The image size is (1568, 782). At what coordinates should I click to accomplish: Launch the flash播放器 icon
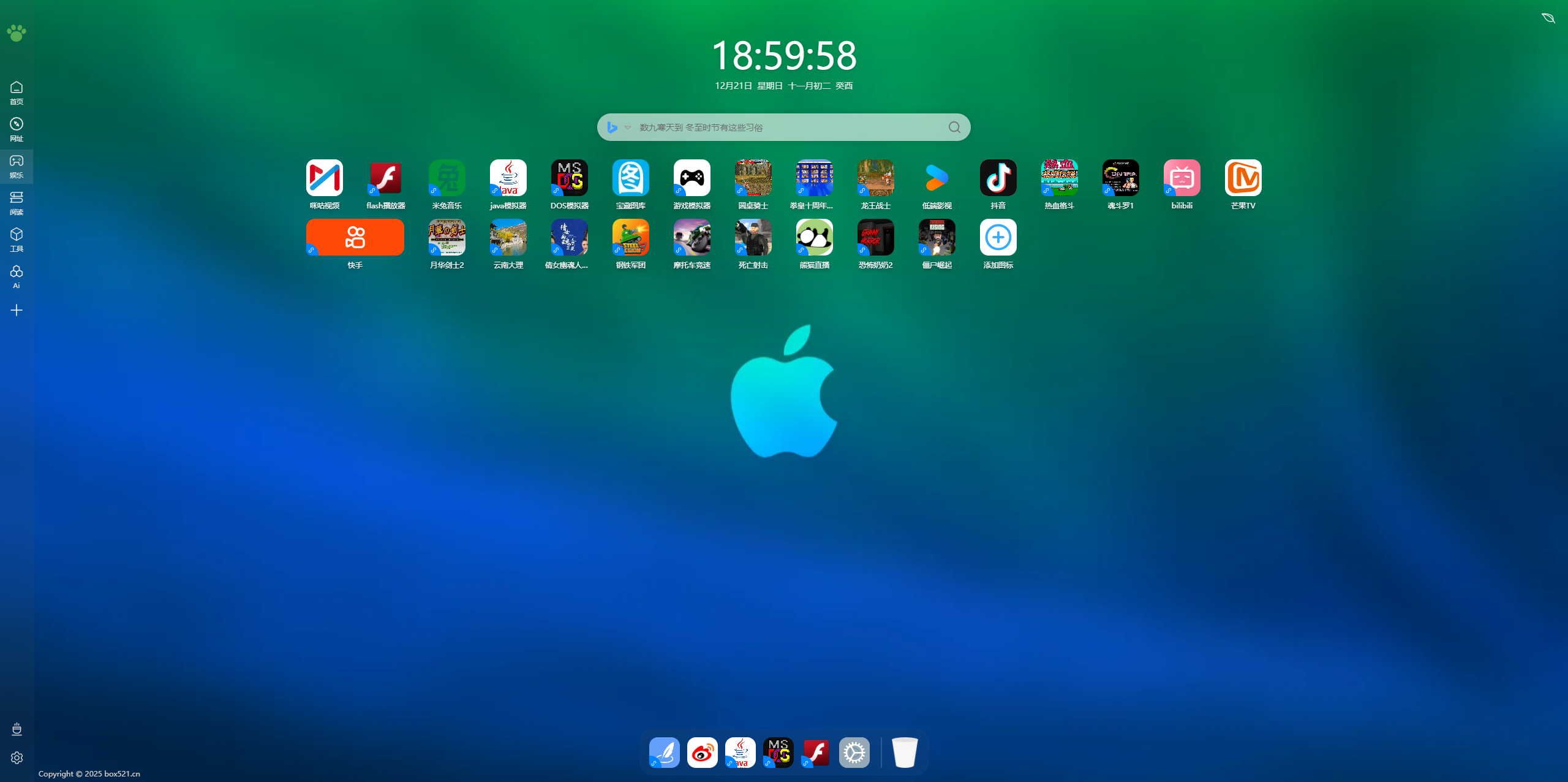[385, 178]
